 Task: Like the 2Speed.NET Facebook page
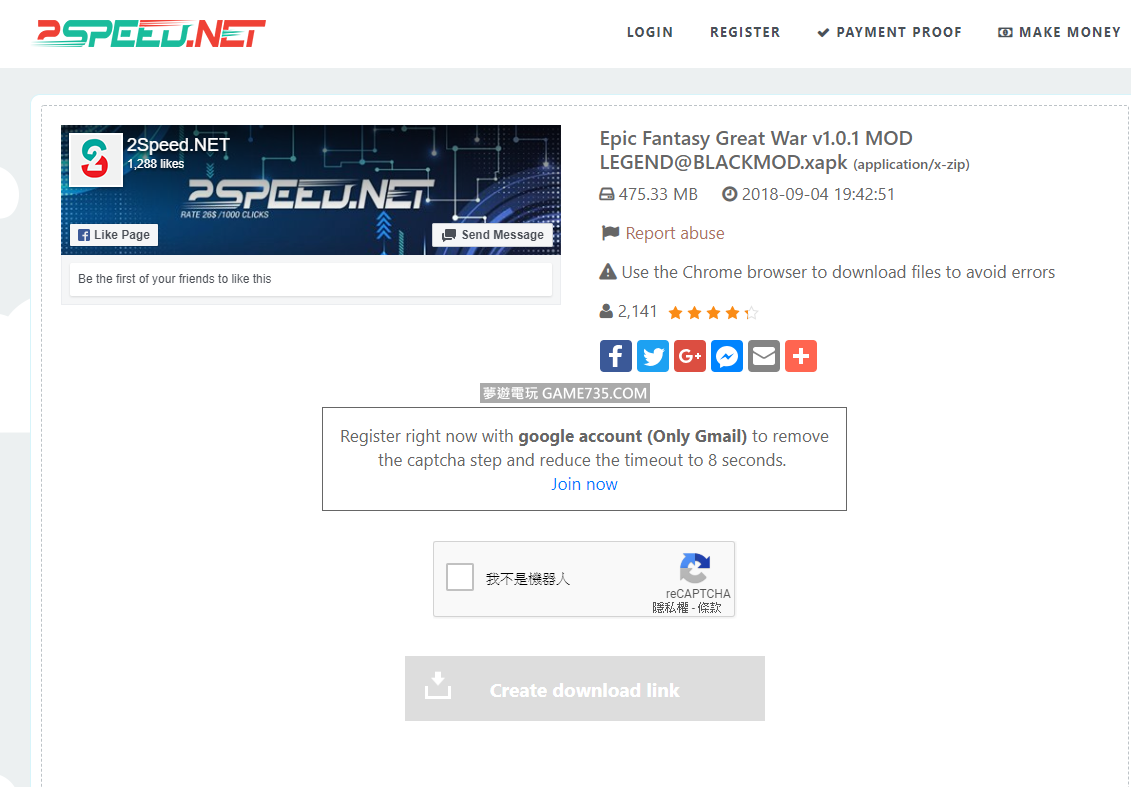click(114, 234)
